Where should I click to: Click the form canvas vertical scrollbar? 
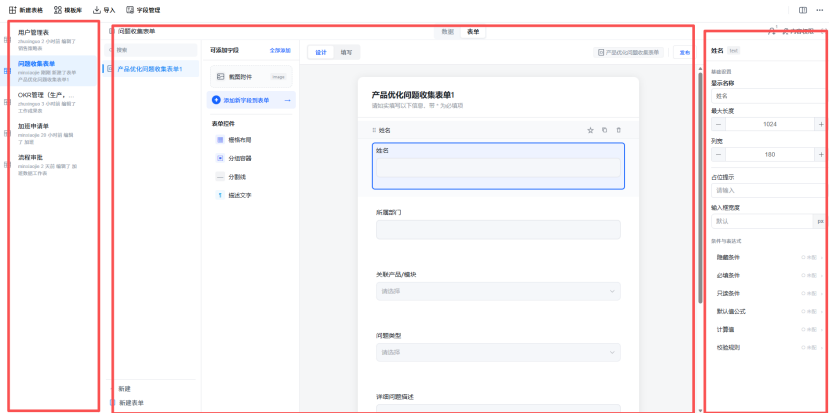point(699,188)
